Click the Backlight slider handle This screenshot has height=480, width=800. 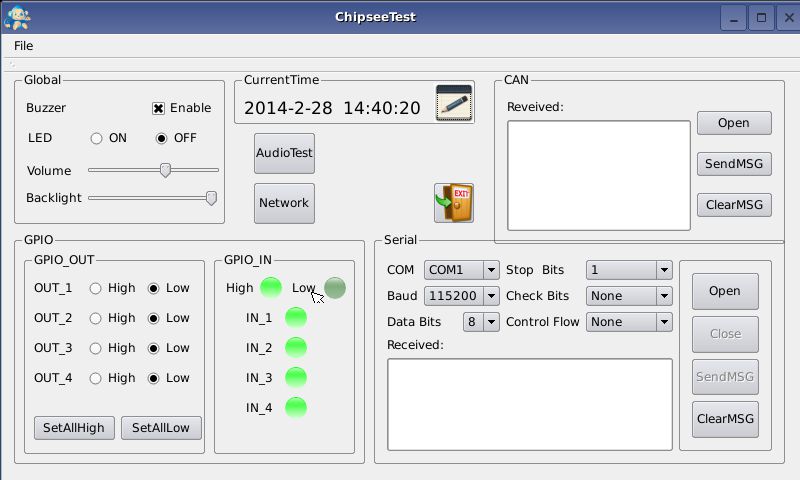(x=211, y=198)
